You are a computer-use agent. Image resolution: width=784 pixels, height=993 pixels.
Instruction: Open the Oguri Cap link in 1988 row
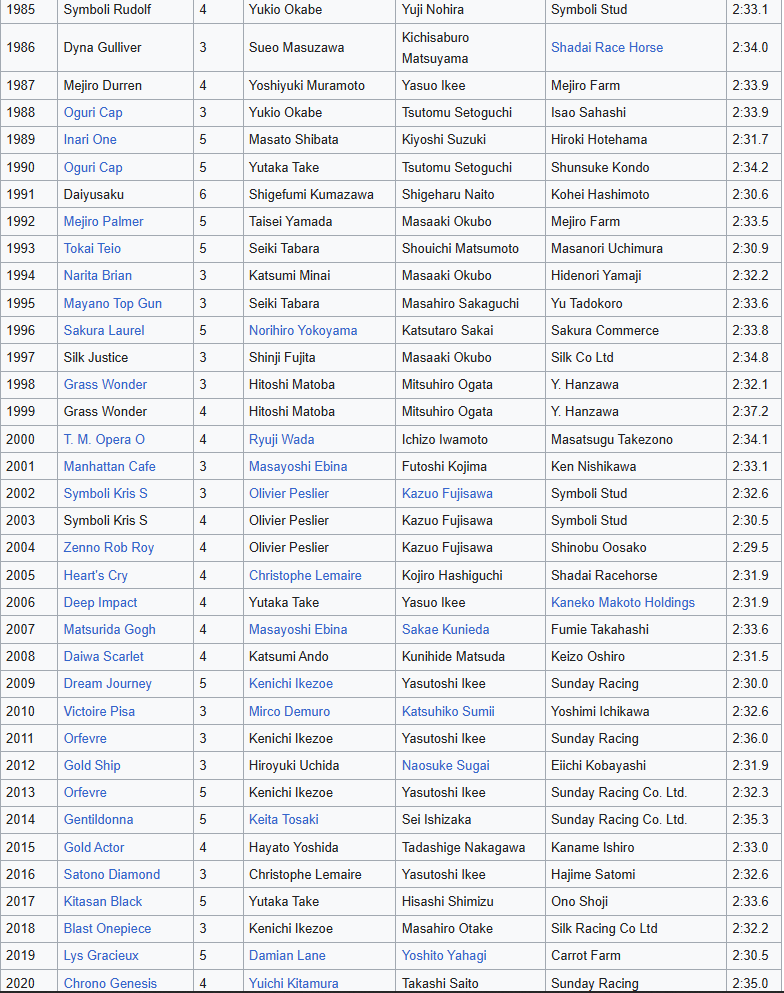pyautogui.click(x=93, y=113)
